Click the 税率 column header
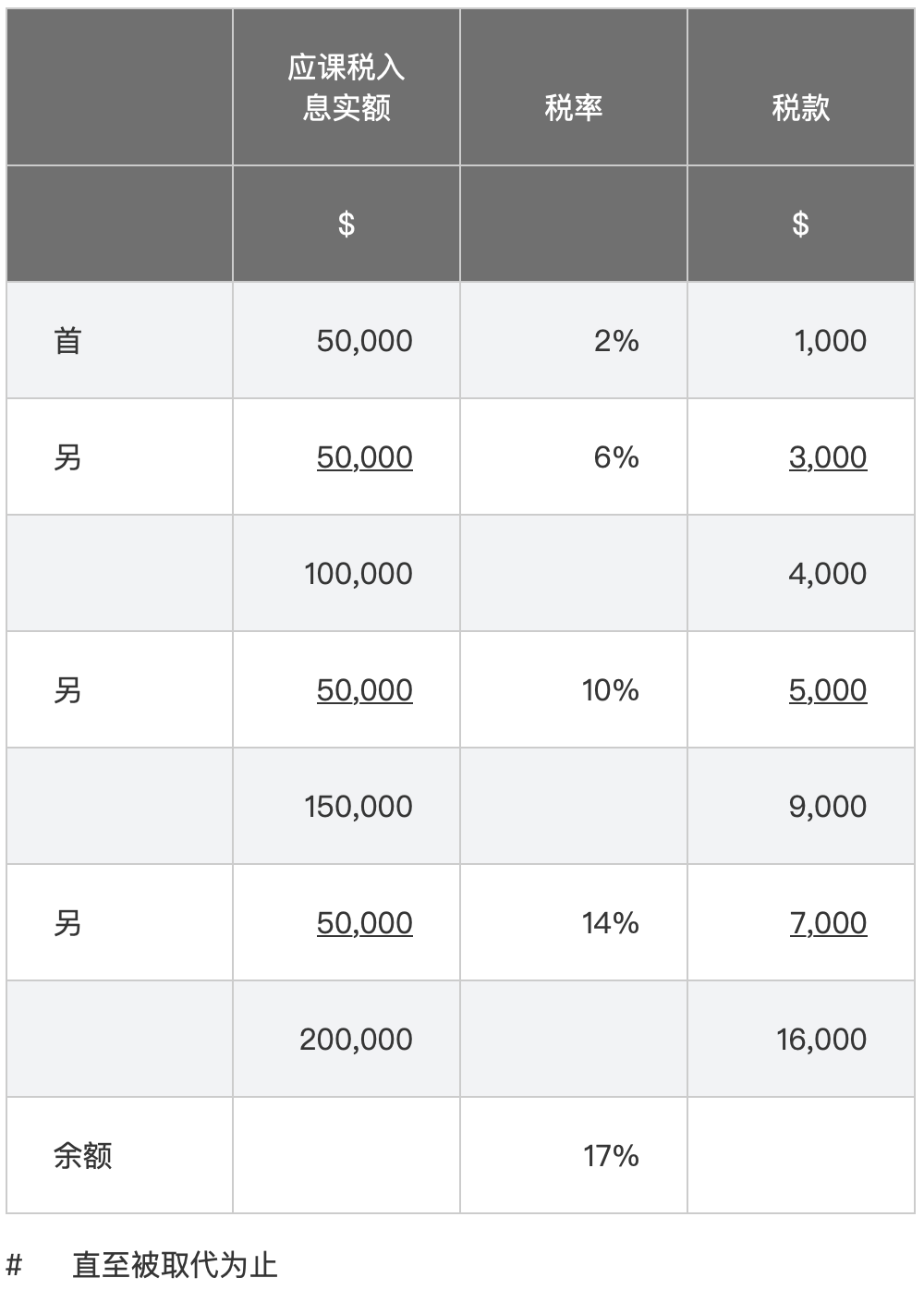 574,88
